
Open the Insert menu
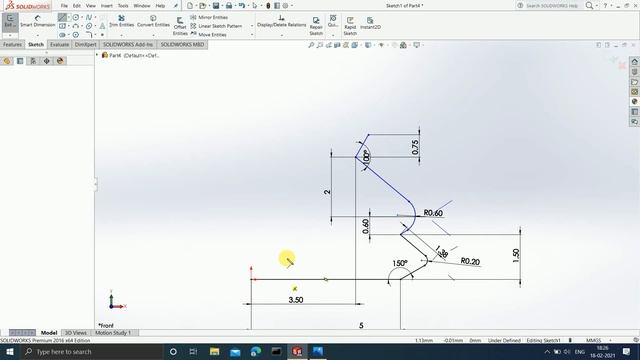(x=107, y=6)
